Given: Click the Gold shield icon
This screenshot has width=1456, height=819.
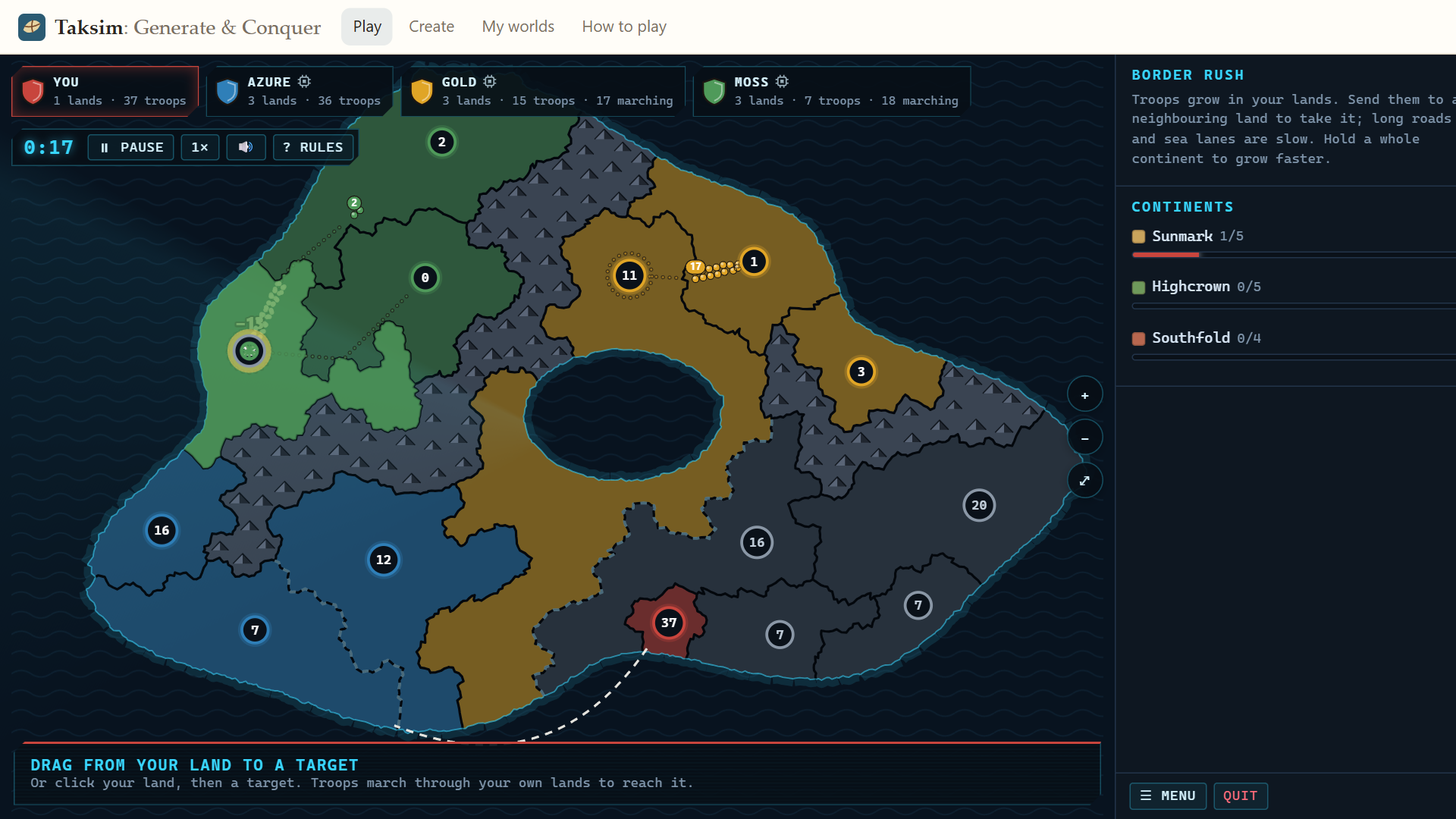Looking at the screenshot, I should (x=422, y=91).
